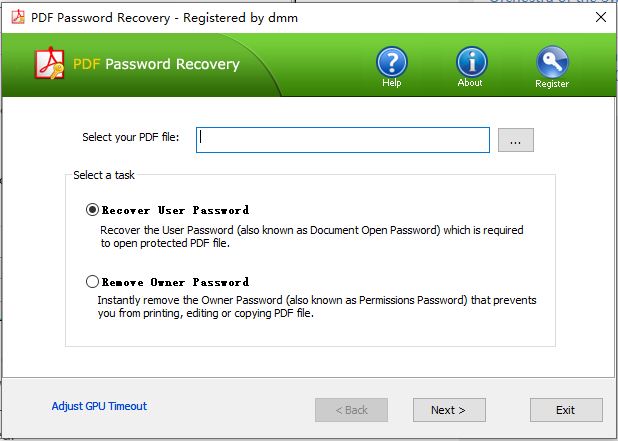Open the Adjust GPU Timeout link
Image resolution: width=618 pixels, height=441 pixels.
[x=99, y=406]
